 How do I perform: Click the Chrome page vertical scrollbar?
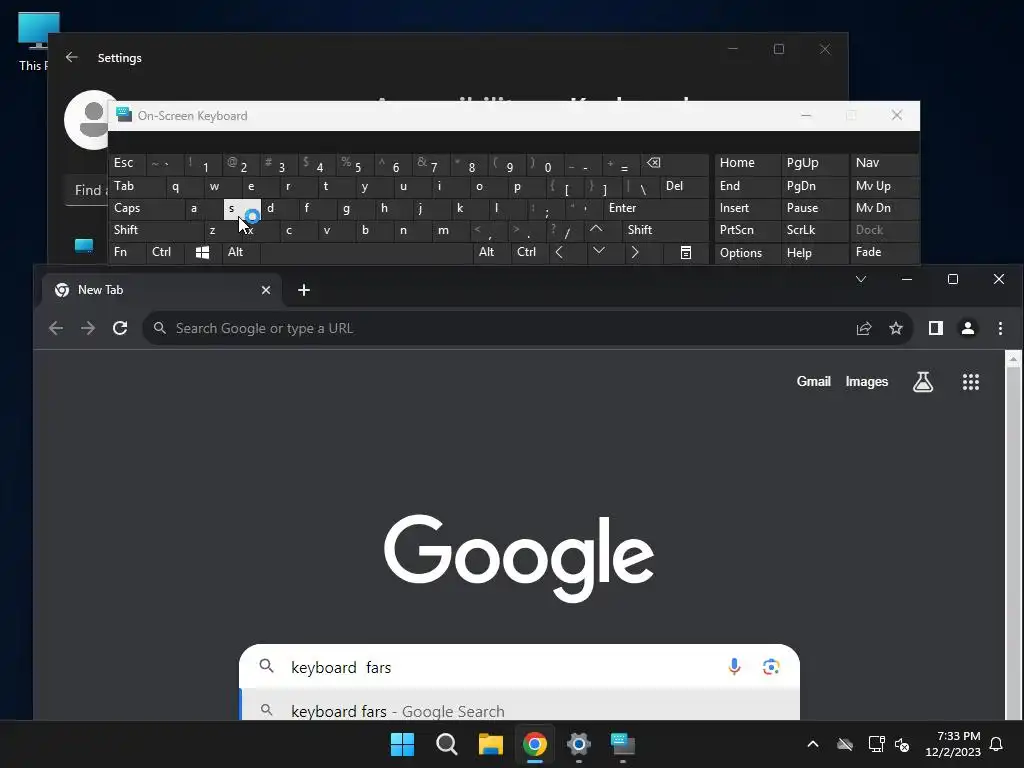[x=1013, y=536]
